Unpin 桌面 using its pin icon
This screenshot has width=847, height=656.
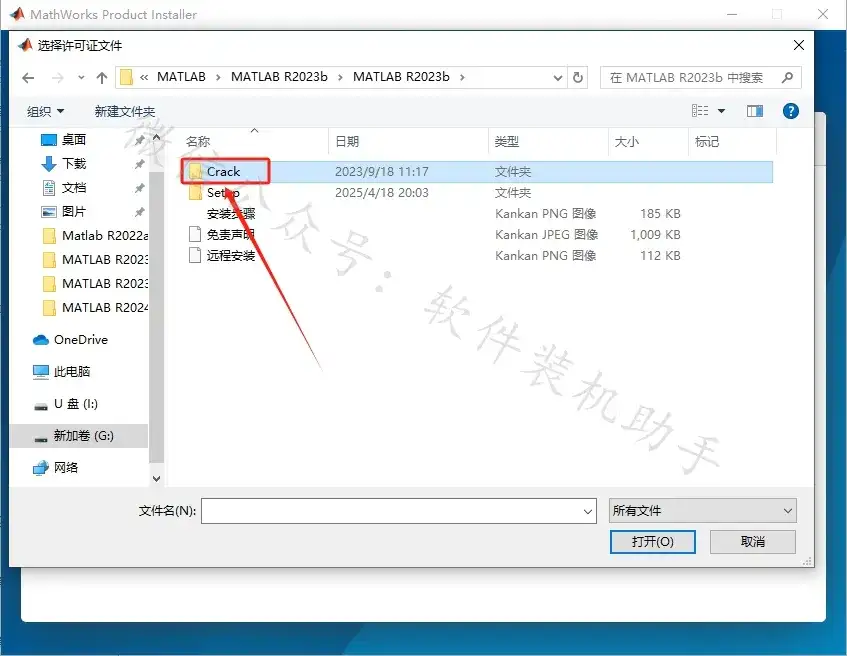pos(139,140)
